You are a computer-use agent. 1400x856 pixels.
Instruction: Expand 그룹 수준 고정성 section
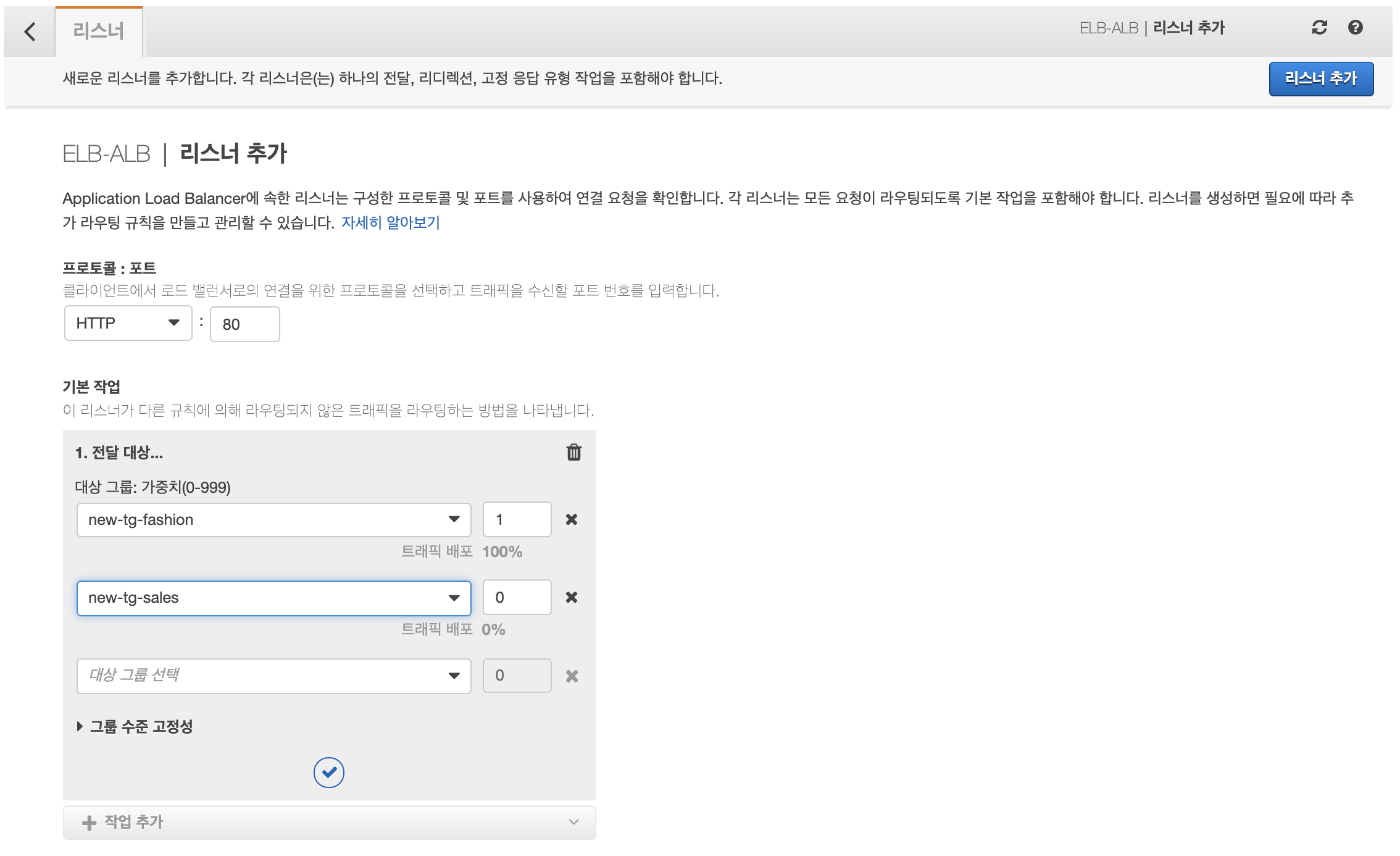(135, 726)
